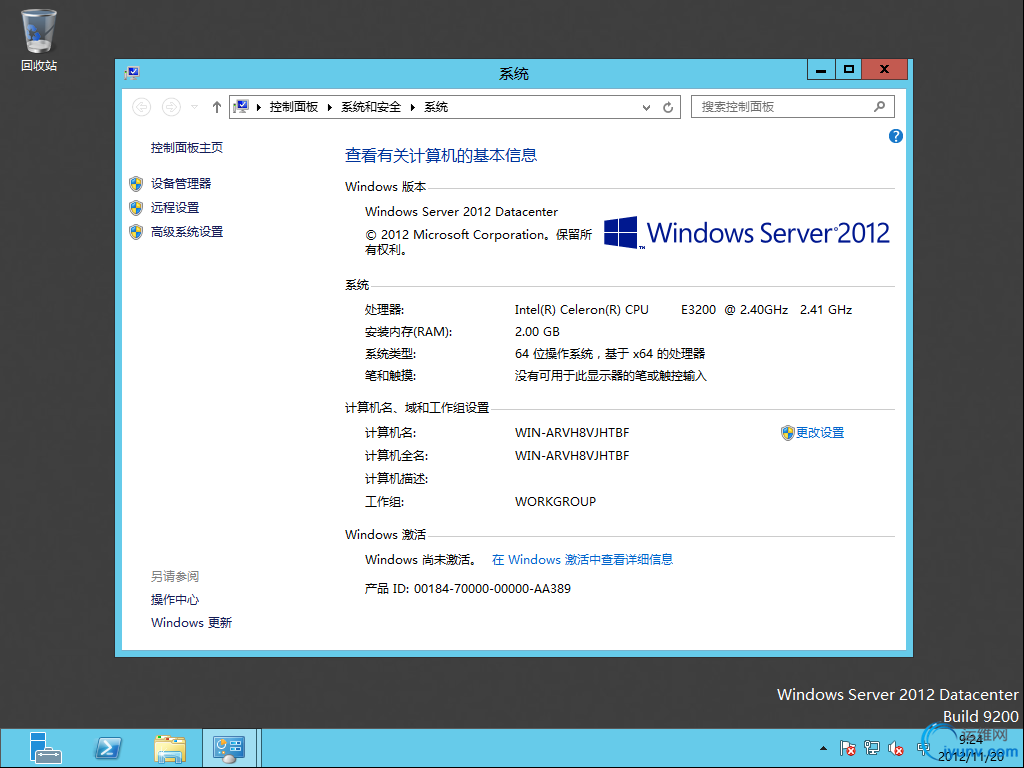Click the Windows Server 2012 logo
1024x768 pixels.
(746, 232)
